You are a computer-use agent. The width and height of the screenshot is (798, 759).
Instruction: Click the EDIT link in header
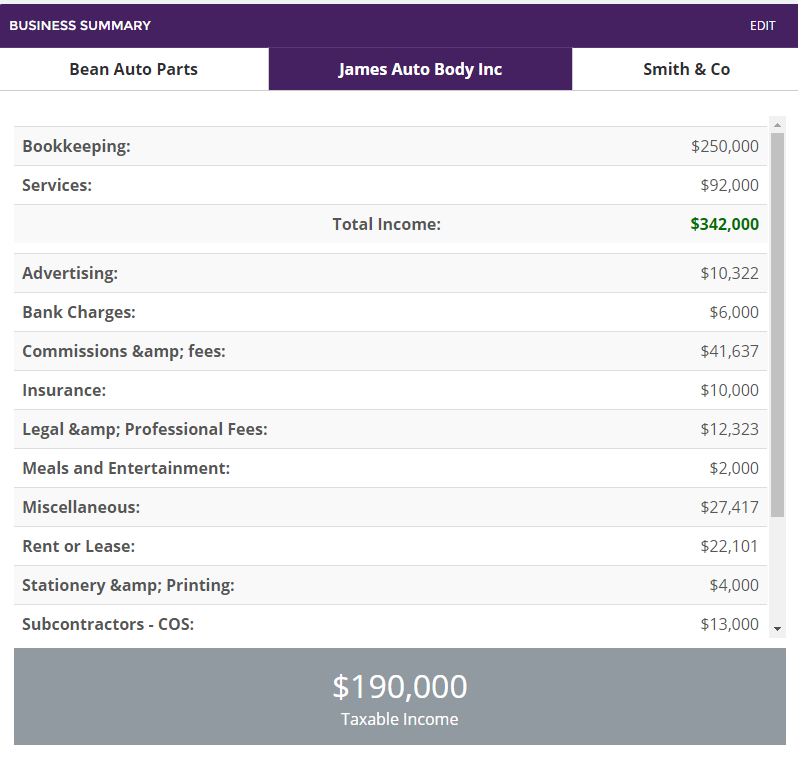point(762,26)
